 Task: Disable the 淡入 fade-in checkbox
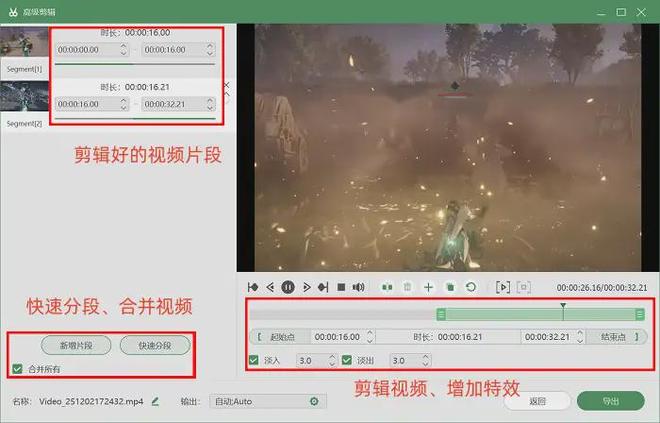point(254,360)
